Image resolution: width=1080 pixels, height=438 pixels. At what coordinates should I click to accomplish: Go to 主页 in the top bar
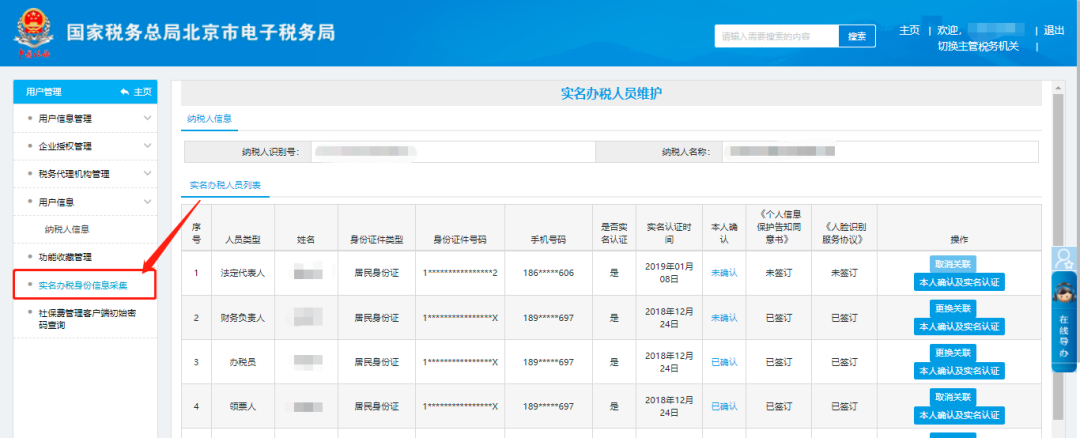909,30
